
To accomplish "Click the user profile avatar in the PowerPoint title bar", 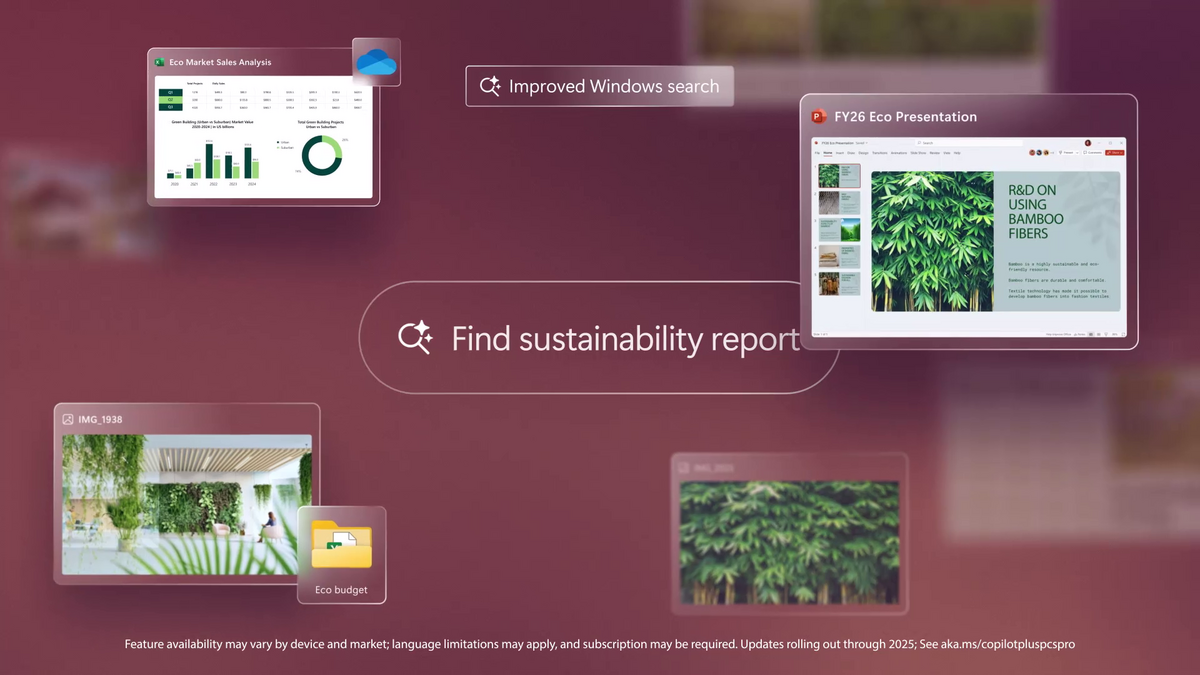I will coord(1088,143).
